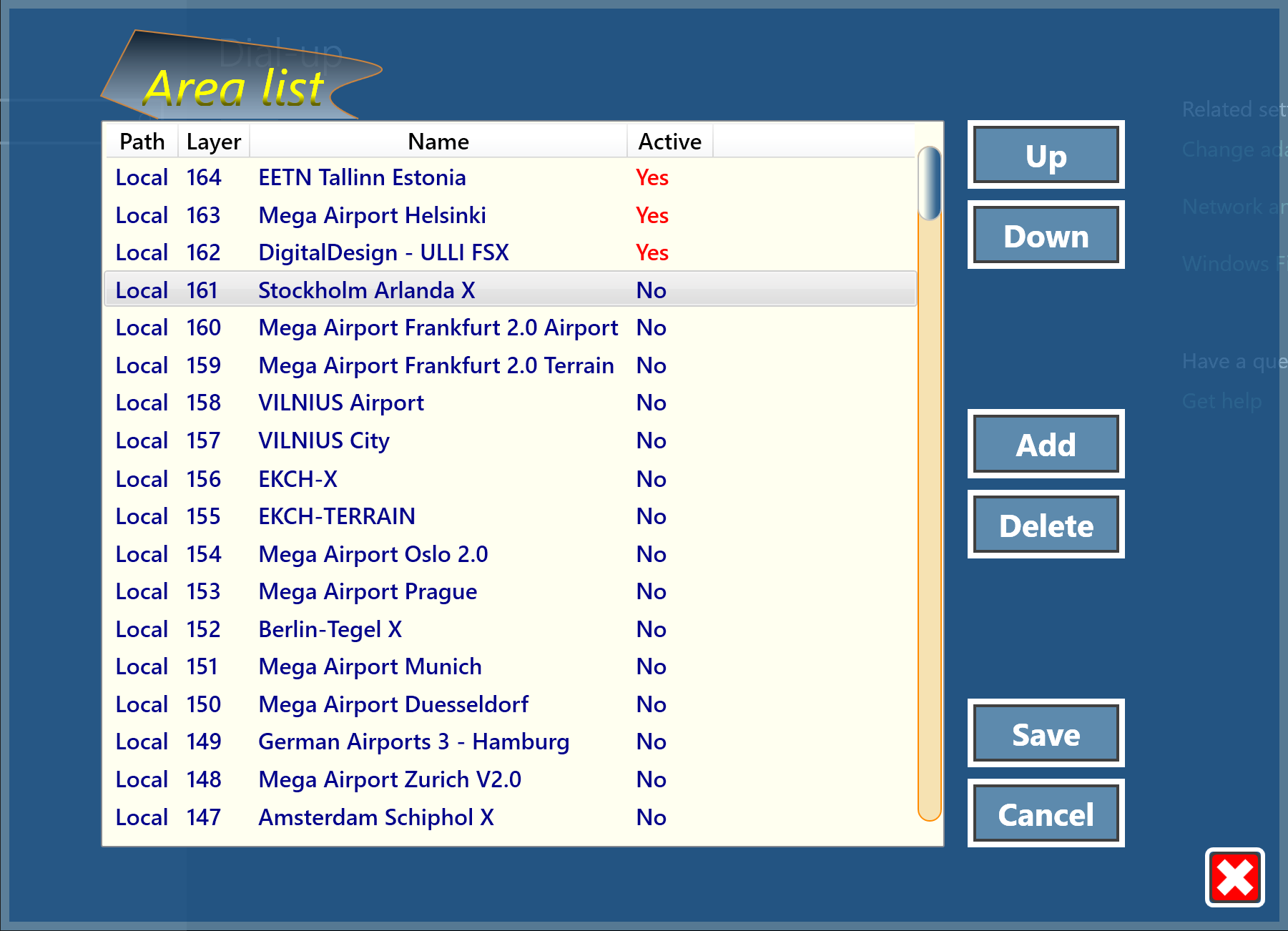This screenshot has width=1288, height=931.
Task: Click the No status for Mega Airport Prague
Action: tap(652, 591)
